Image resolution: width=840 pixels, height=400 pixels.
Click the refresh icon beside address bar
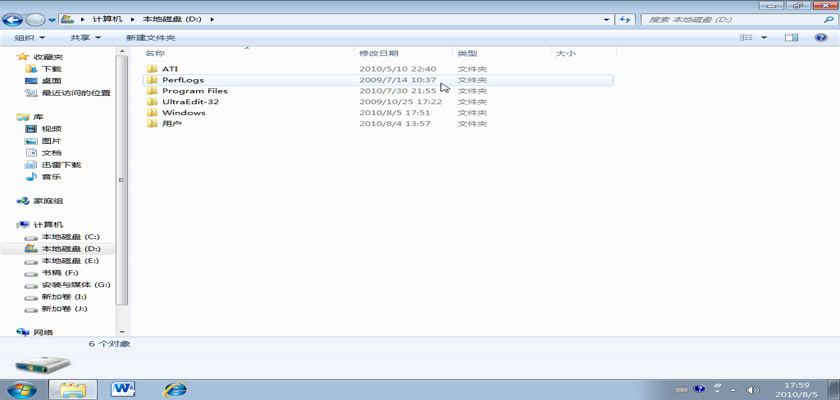coord(625,19)
